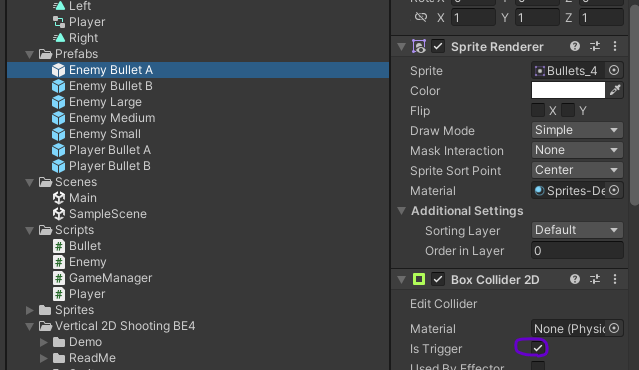Open the Mask Interaction dropdown
The width and height of the screenshot is (639, 370).
577,150
